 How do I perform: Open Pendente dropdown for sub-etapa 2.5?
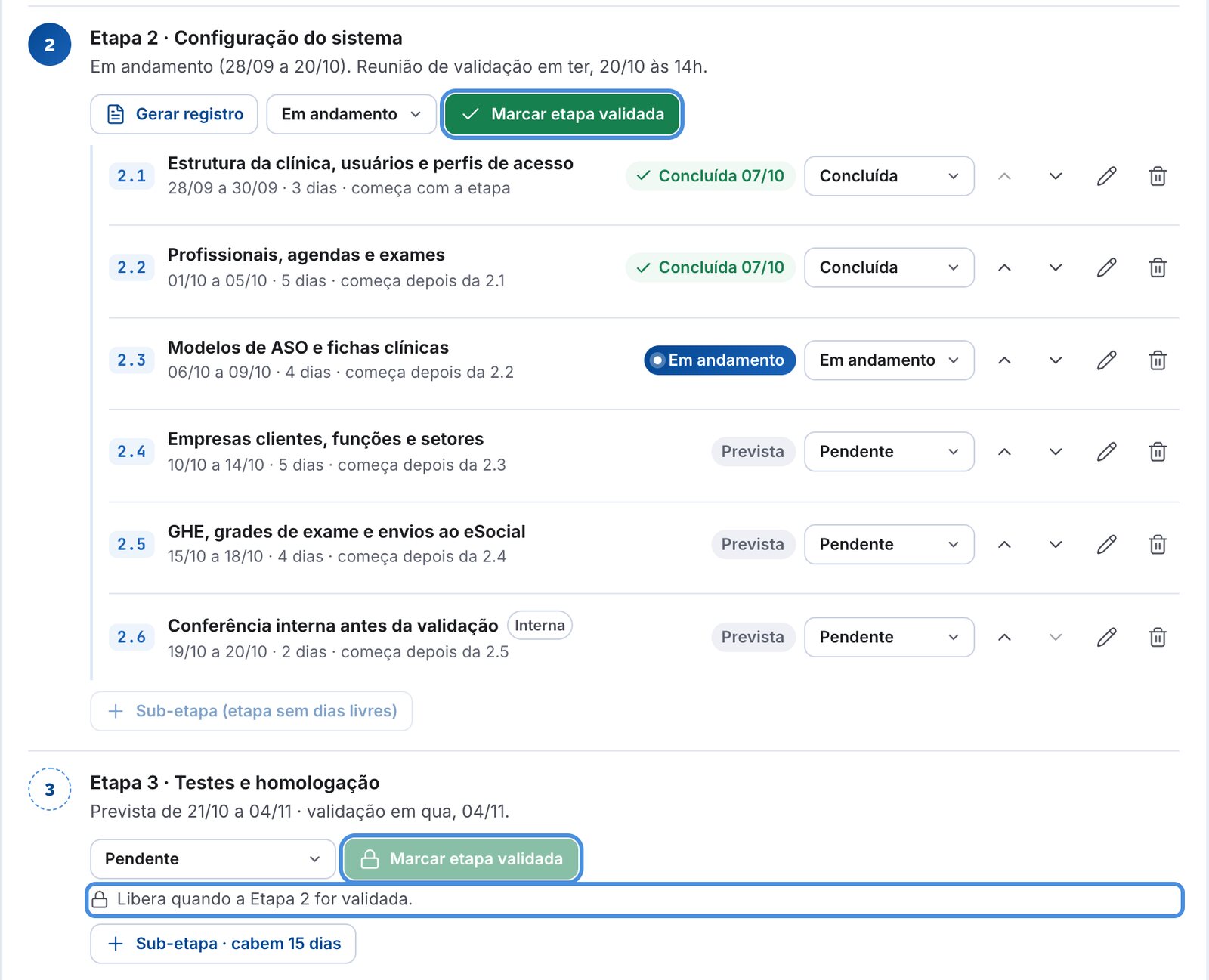click(x=889, y=545)
